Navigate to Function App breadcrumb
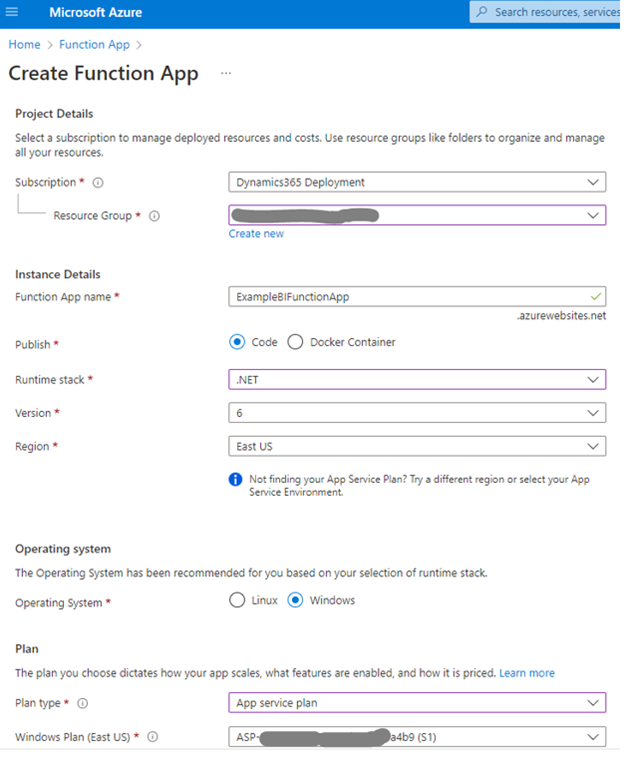 click(x=94, y=45)
